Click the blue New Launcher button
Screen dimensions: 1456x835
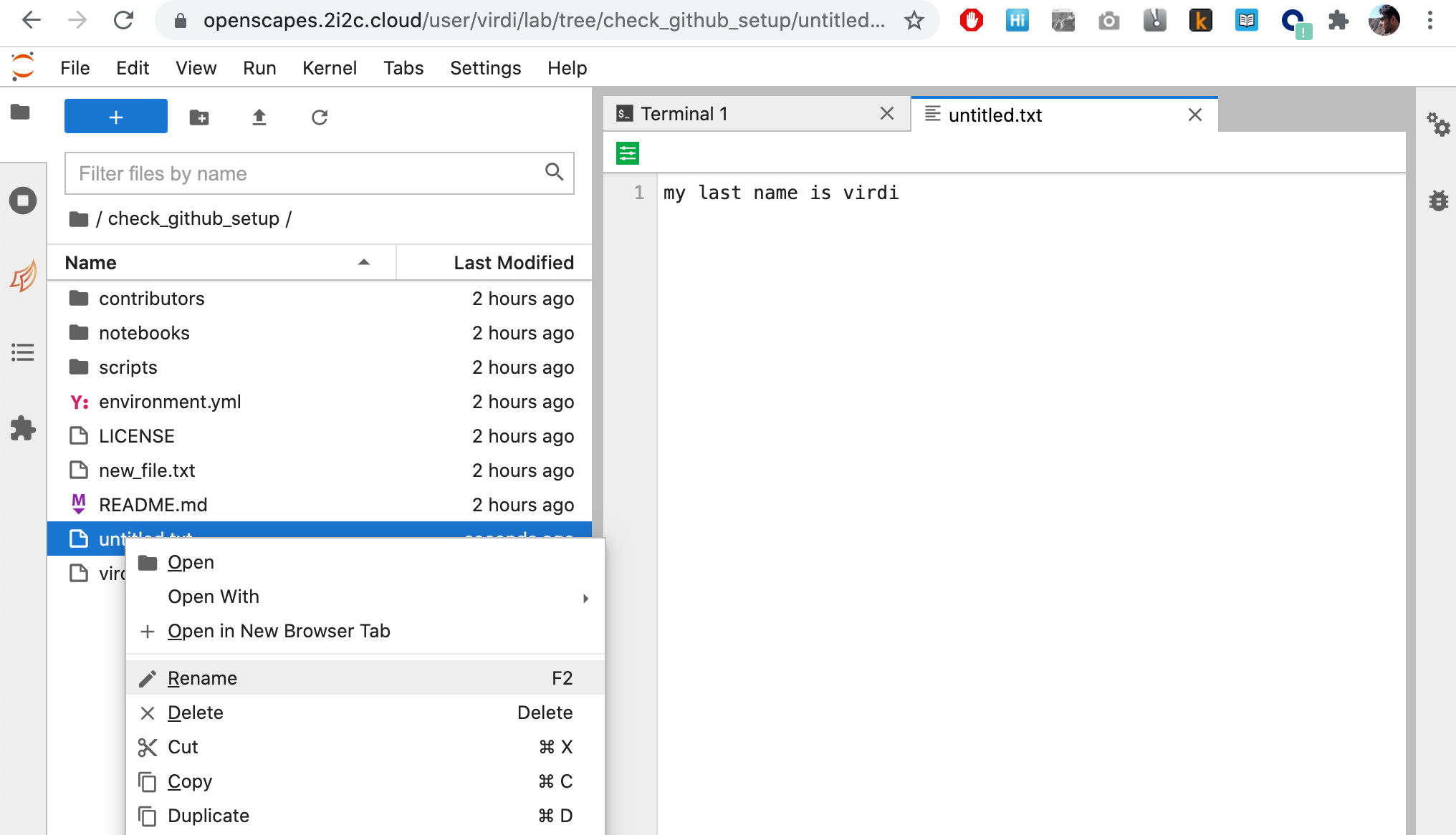click(115, 115)
